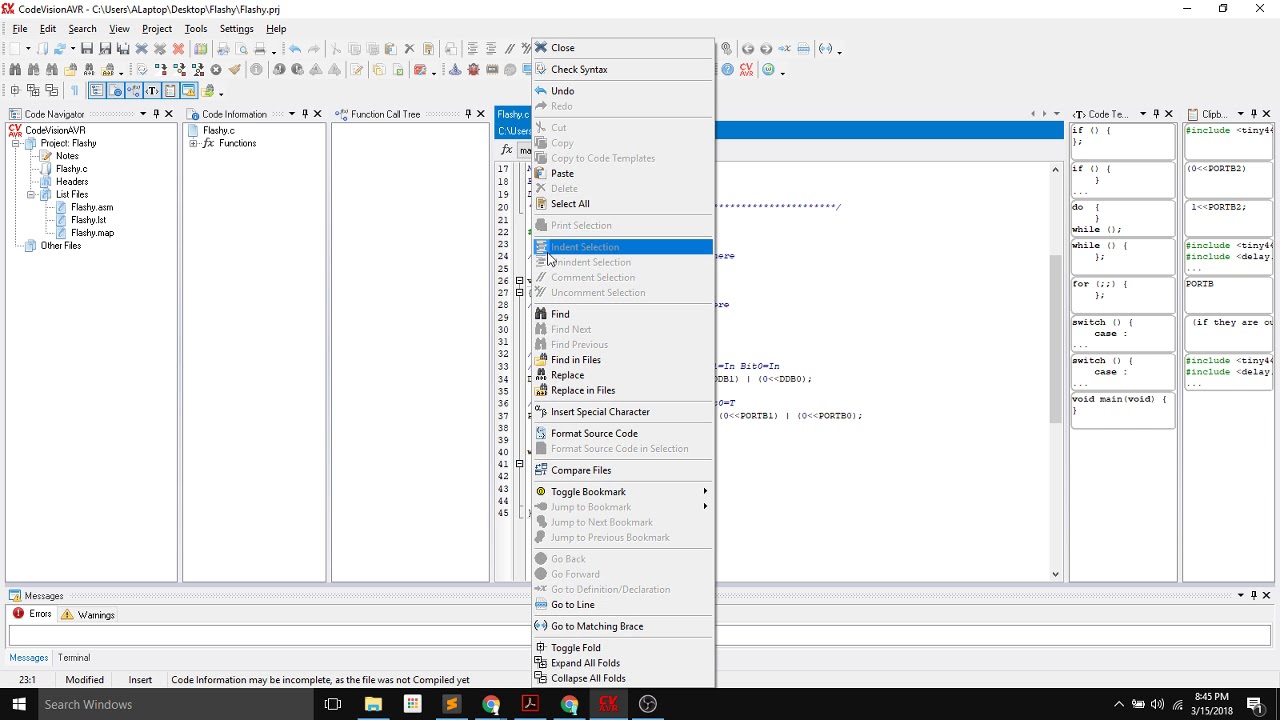This screenshot has width=1280, height=720.
Task: Click the editor vertical scrollbar down arrow
Action: (1055, 574)
